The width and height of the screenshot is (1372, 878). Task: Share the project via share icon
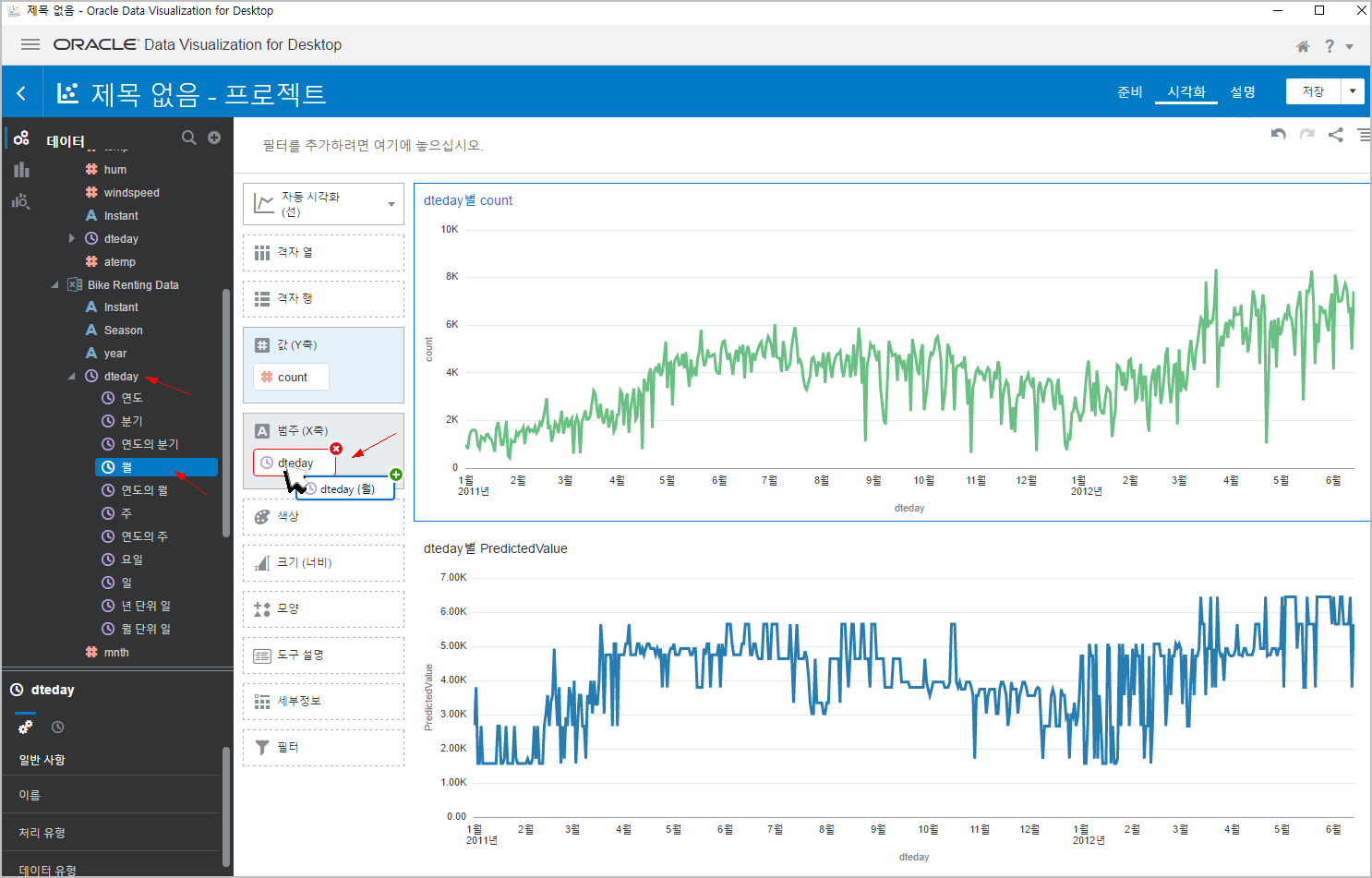pyautogui.click(x=1335, y=135)
